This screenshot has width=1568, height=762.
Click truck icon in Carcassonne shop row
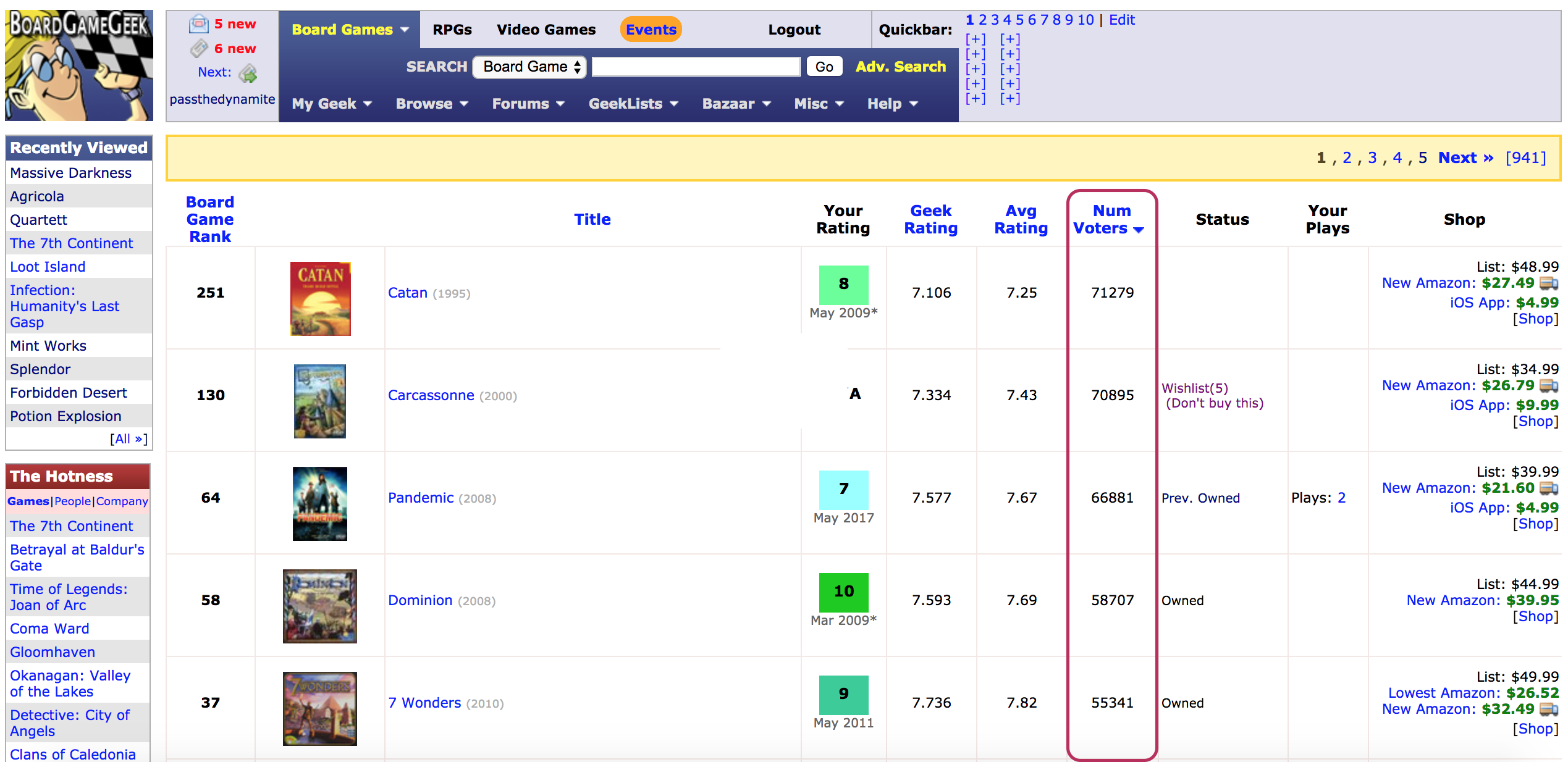pos(1548,386)
